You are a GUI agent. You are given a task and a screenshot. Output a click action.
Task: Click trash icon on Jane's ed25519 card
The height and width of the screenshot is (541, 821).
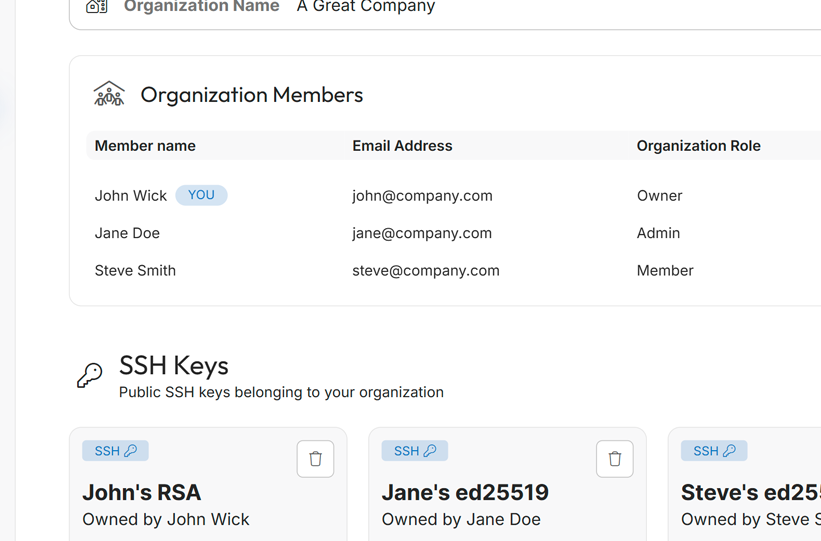(x=614, y=459)
